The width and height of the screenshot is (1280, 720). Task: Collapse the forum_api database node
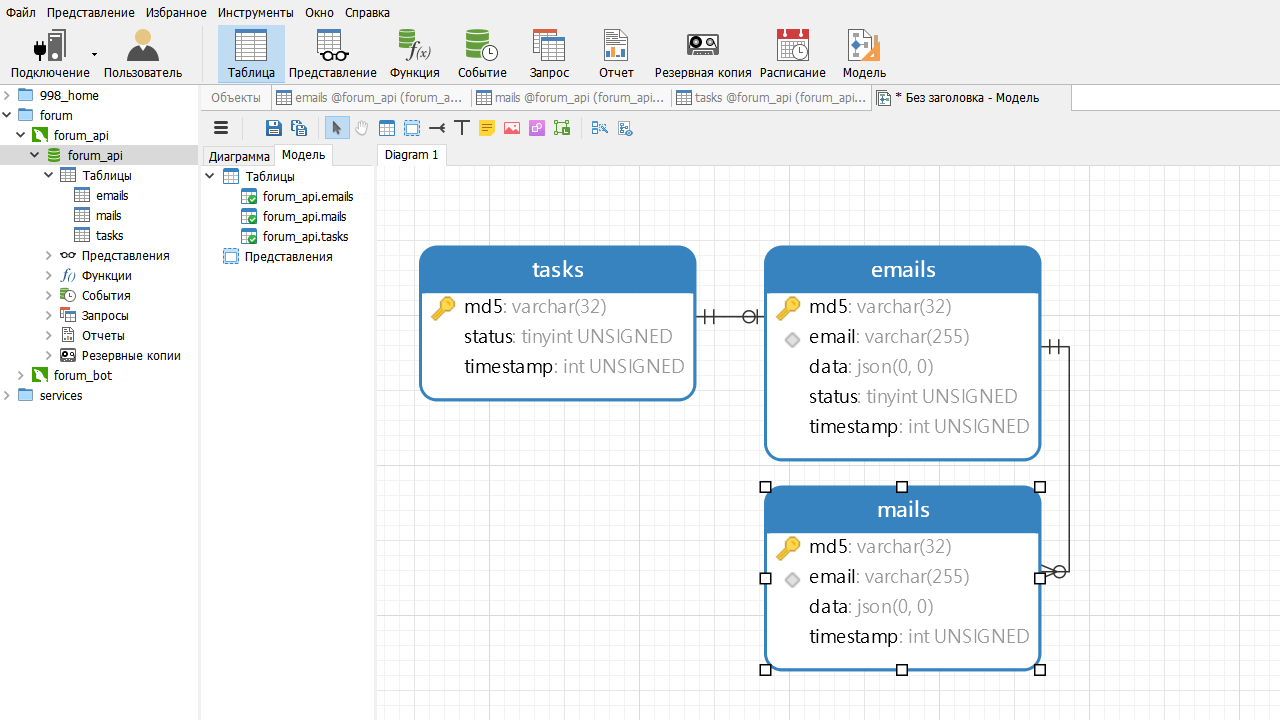pyautogui.click(x=35, y=155)
